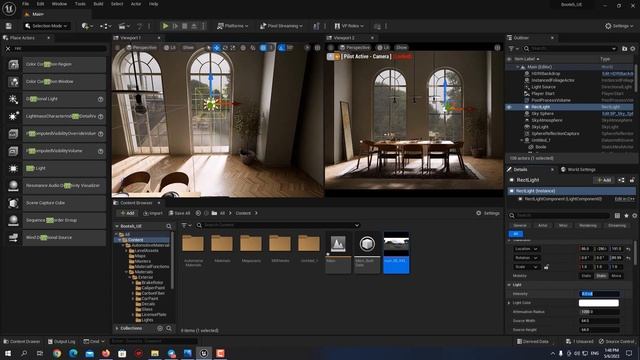
Task: Click the Stop simulation button
Action: 184,26
